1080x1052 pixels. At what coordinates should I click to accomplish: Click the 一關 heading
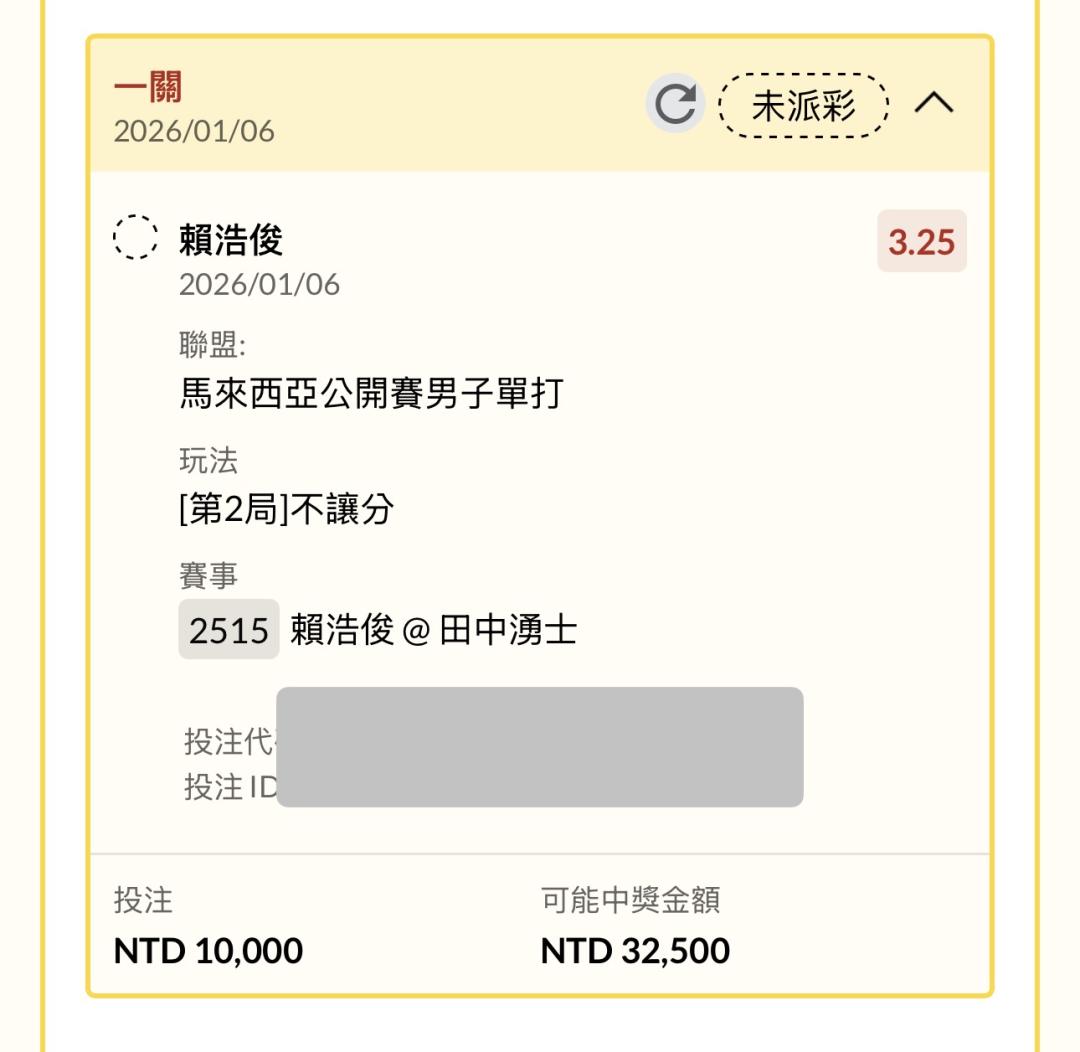pos(147,89)
